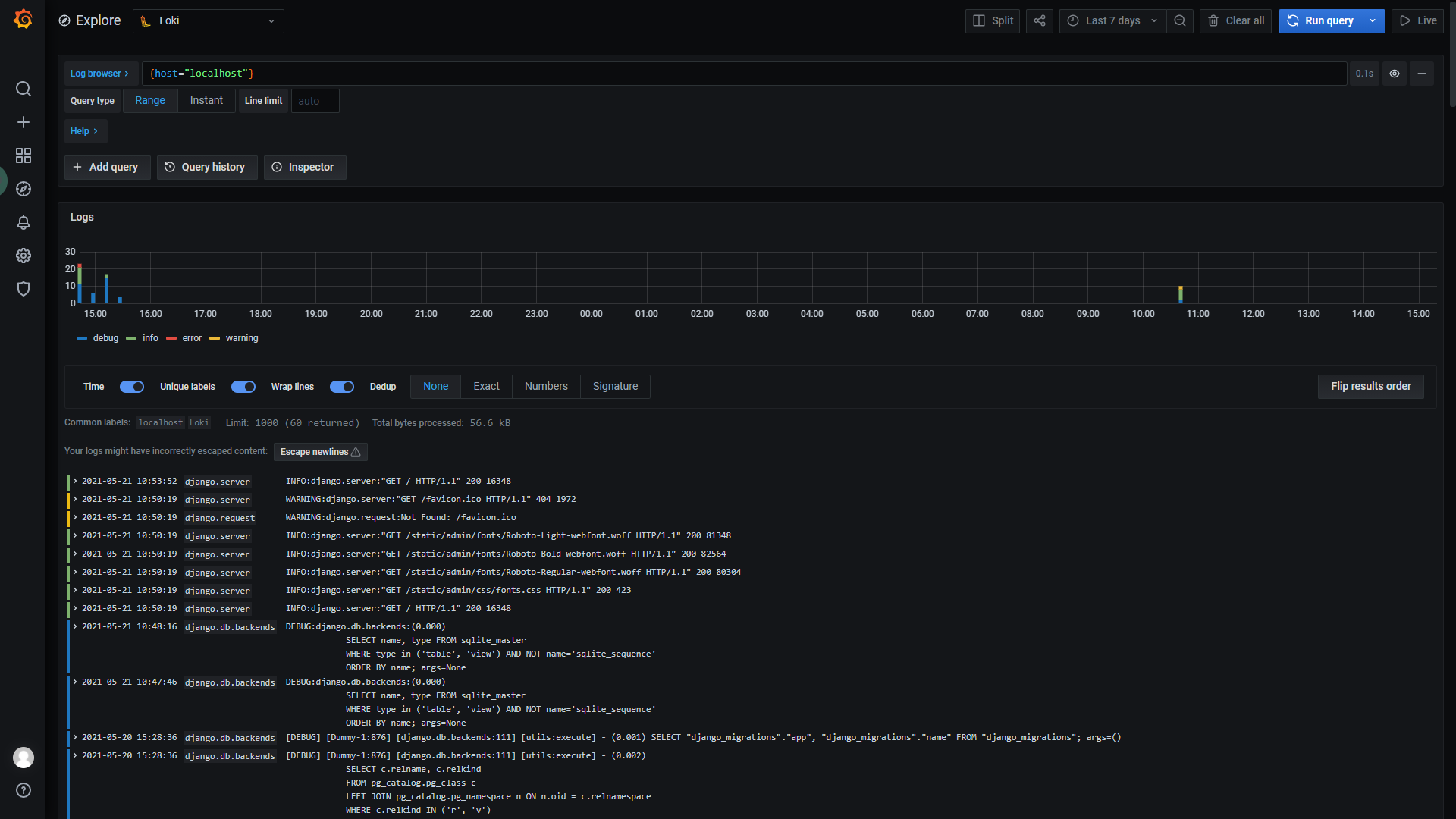Select Exact dedup option
Viewport: 1456px width, 819px height.
[x=487, y=387]
